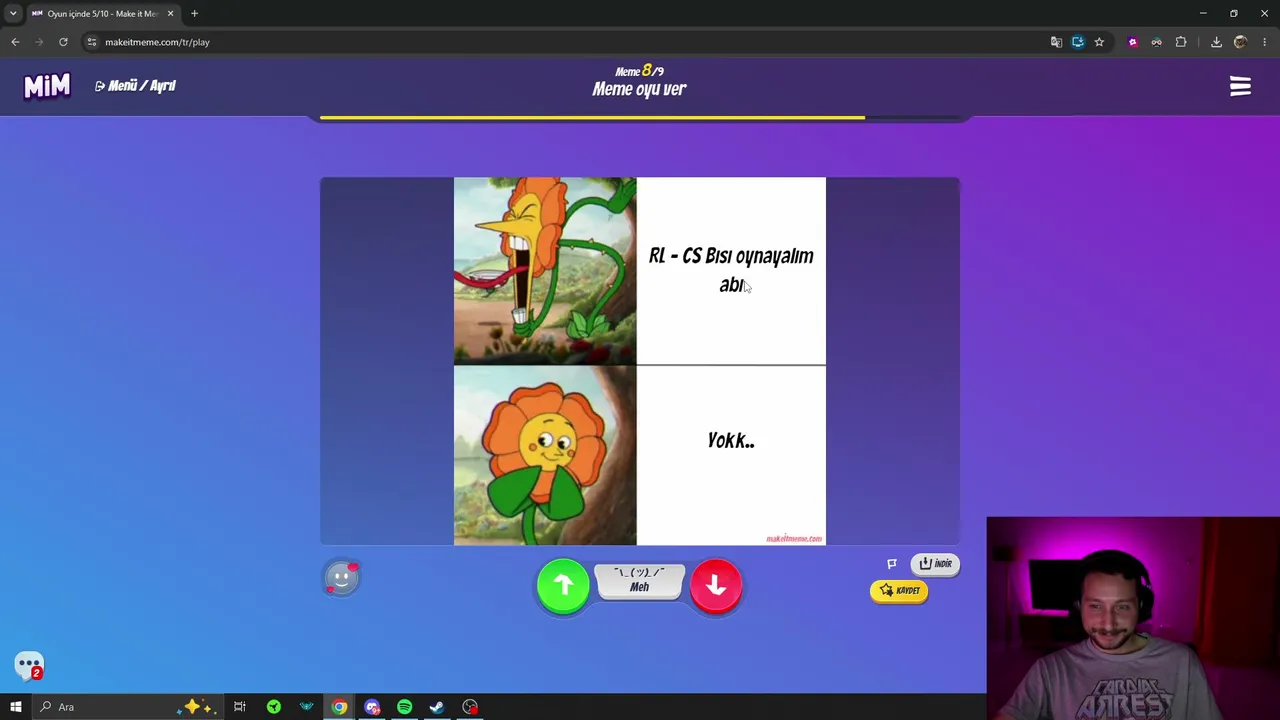Open the glasses-face extension icon
The height and width of the screenshot is (720, 1280).
(x=1156, y=42)
